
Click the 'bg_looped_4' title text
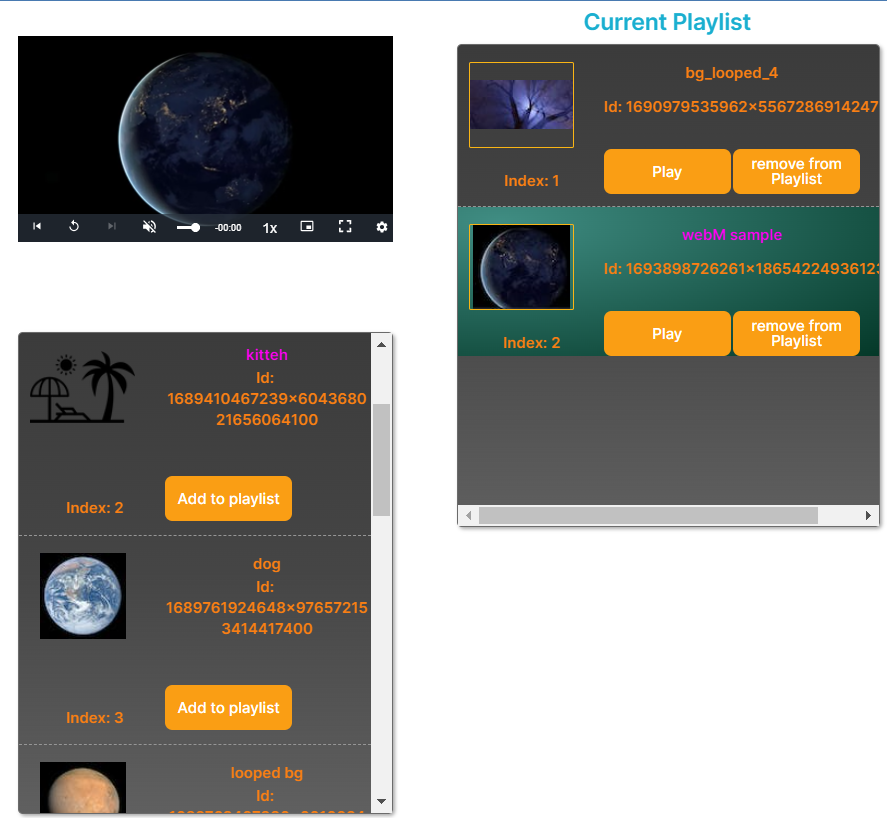[731, 73]
